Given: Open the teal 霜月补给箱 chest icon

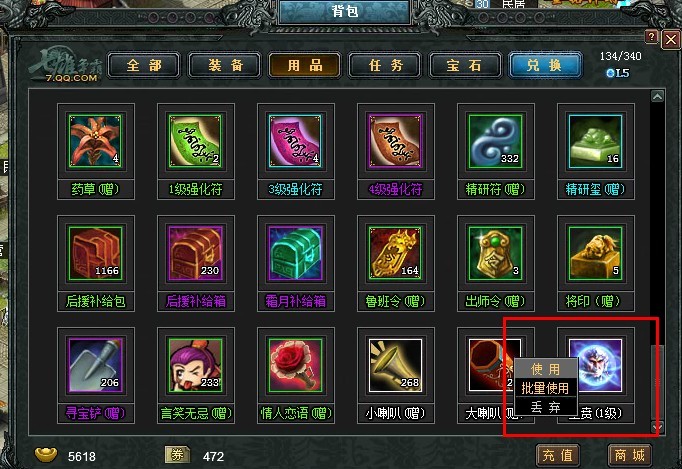Looking at the screenshot, I should coord(295,253).
